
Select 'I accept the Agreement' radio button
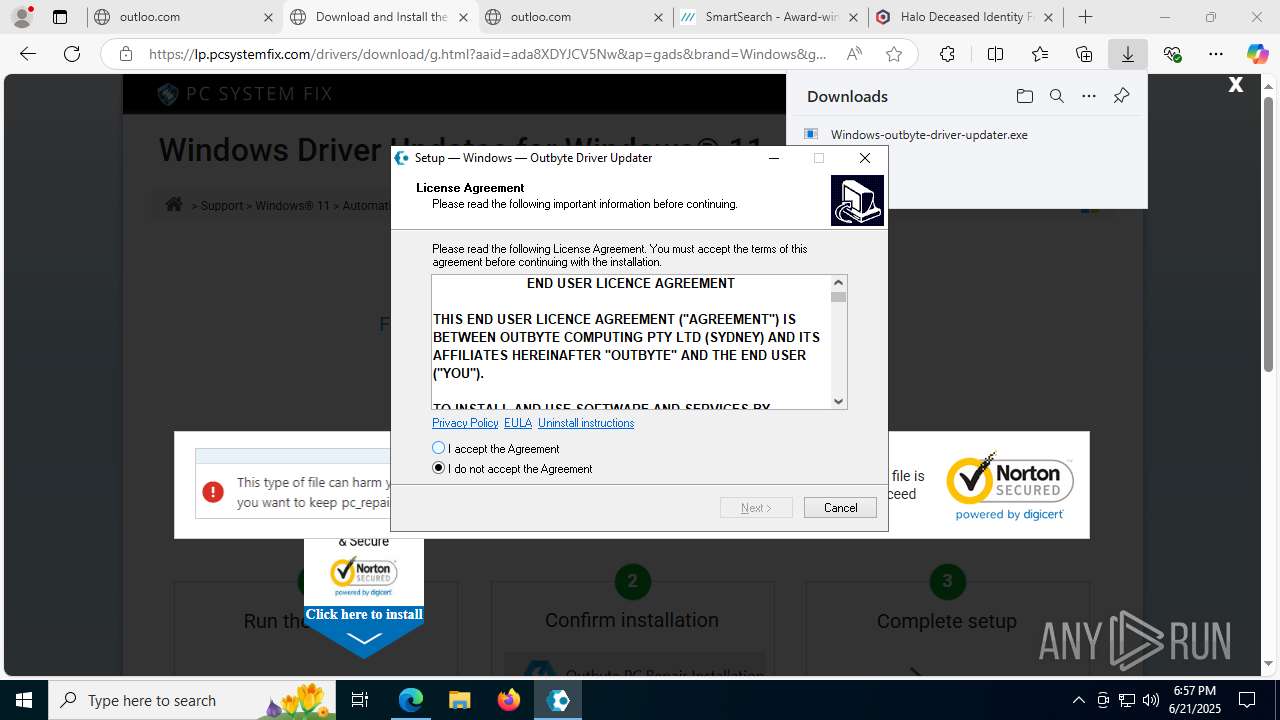point(438,448)
